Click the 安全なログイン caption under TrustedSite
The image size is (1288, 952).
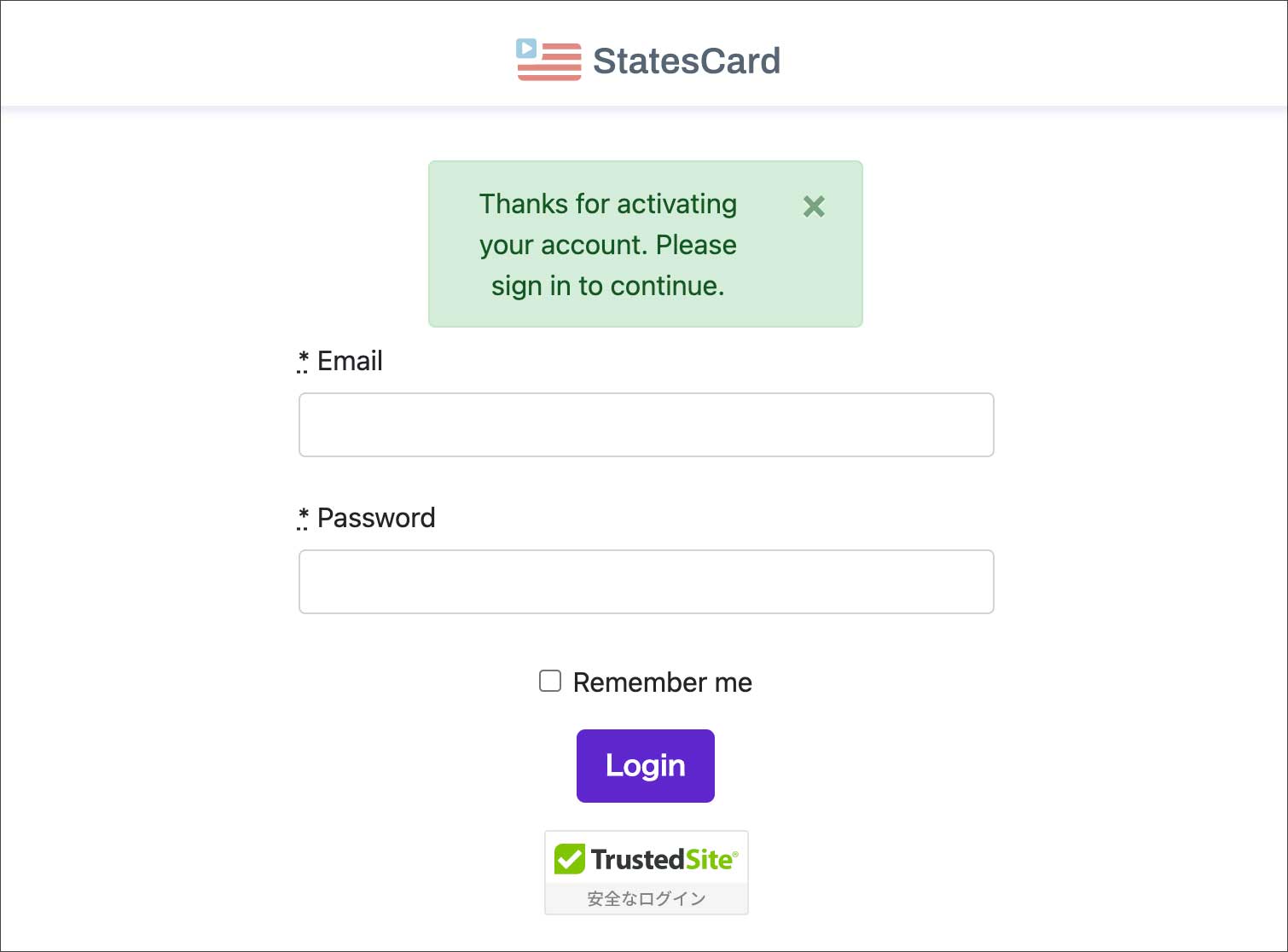click(646, 898)
